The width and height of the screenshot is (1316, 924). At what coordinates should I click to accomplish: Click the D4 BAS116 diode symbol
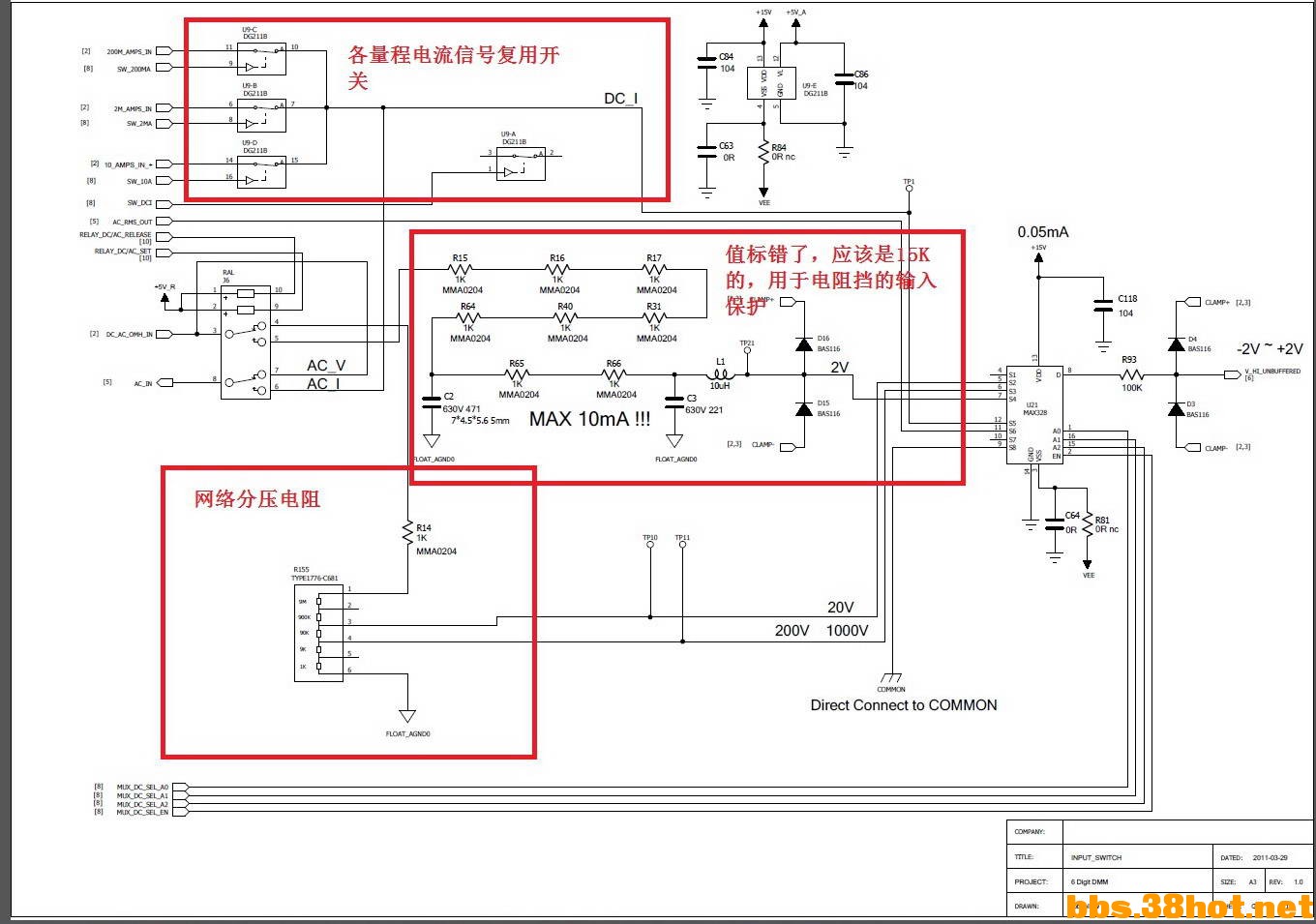(x=1176, y=344)
